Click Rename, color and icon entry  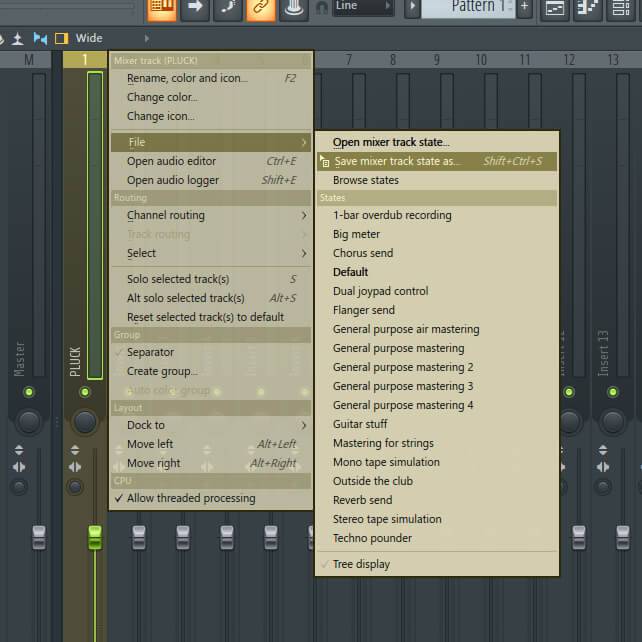coord(186,78)
